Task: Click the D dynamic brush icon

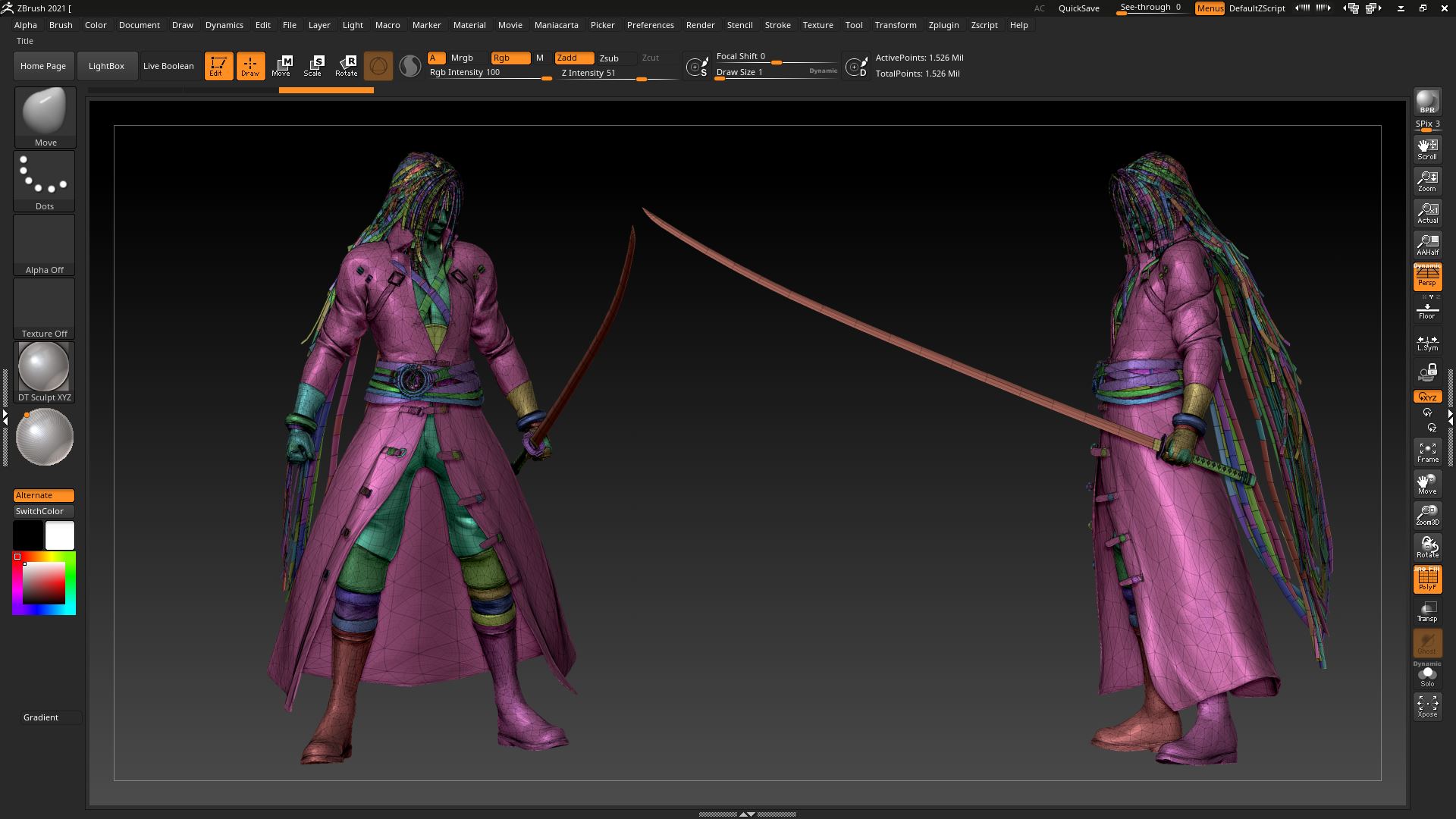Action: pyautogui.click(x=857, y=67)
